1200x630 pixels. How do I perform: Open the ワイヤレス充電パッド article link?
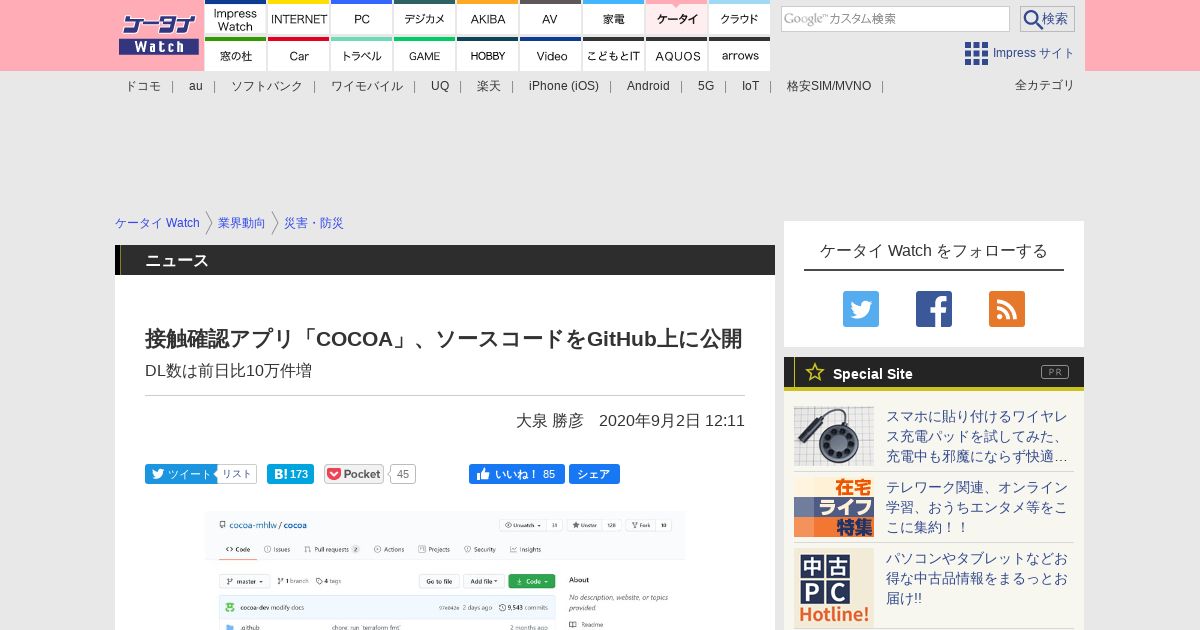click(x=977, y=436)
